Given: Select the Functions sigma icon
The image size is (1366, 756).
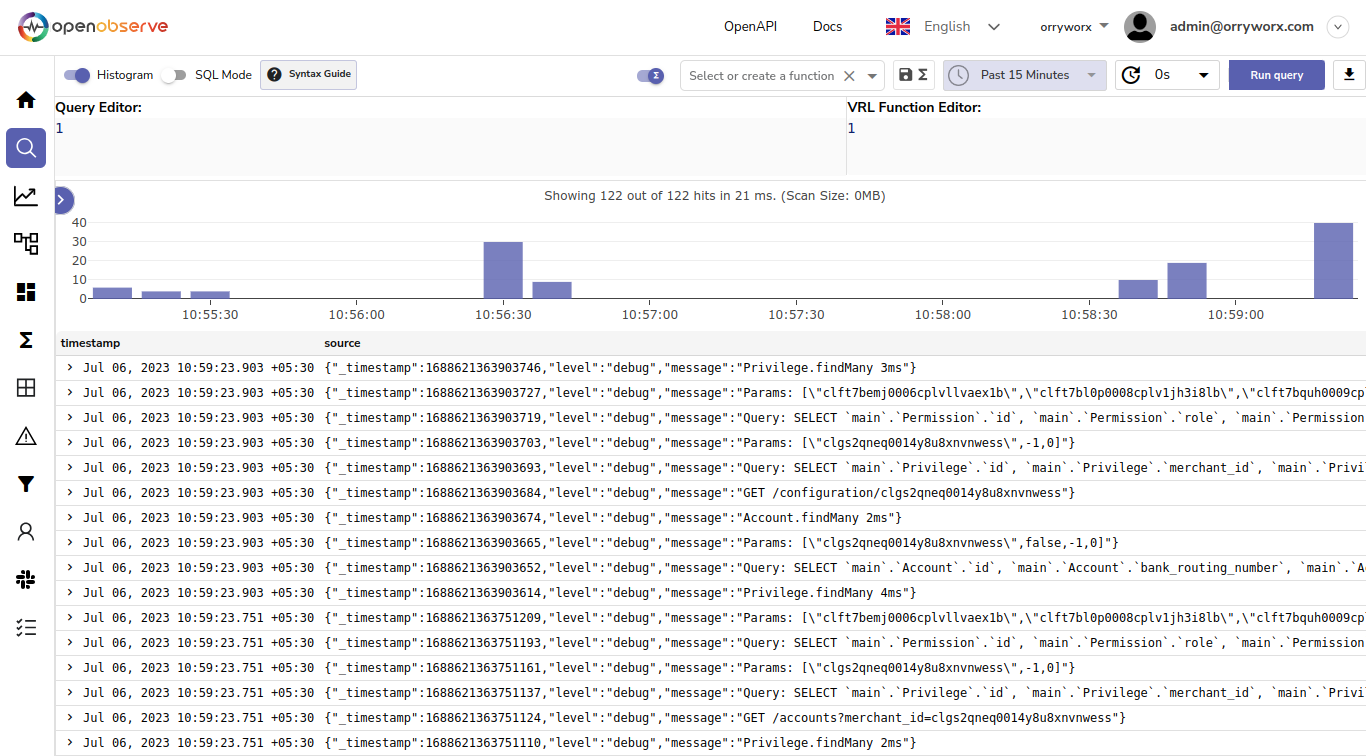Looking at the screenshot, I should (25, 339).
